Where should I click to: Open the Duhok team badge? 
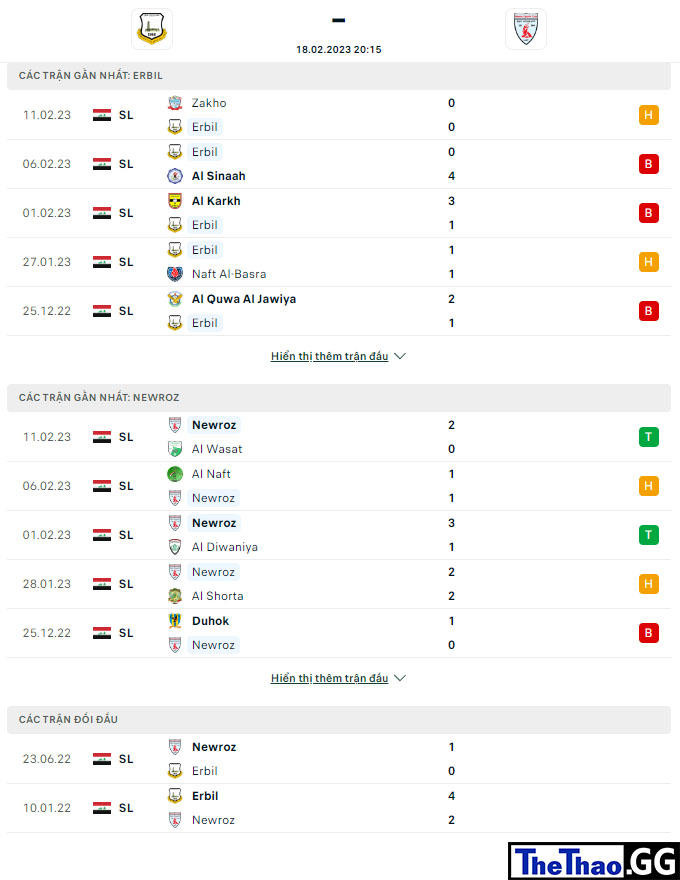pos(175,621)
